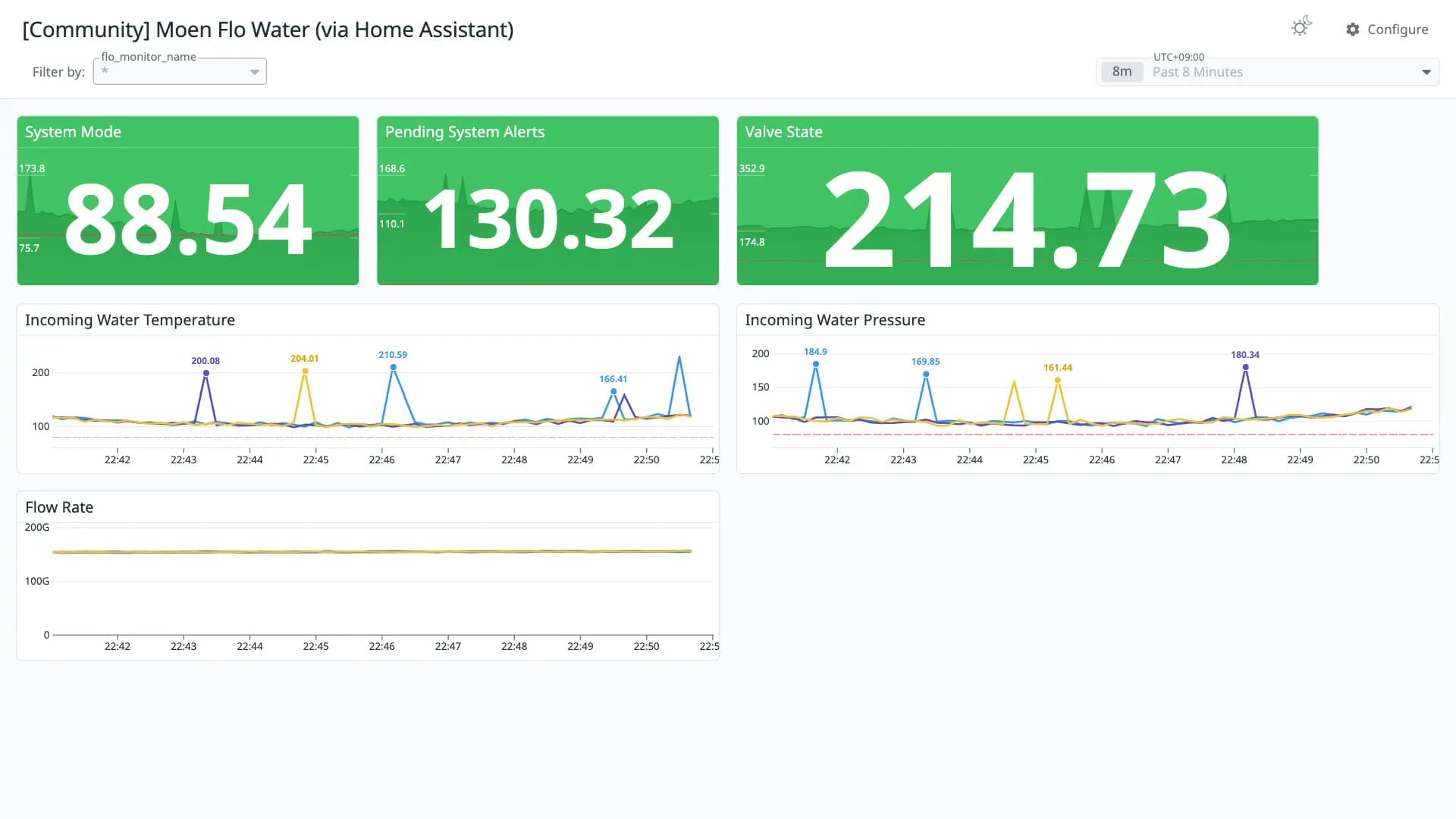1456x819 pixels.
Task: Click the 166.41 peak marker in temperature graph
Action: point(613,391)
